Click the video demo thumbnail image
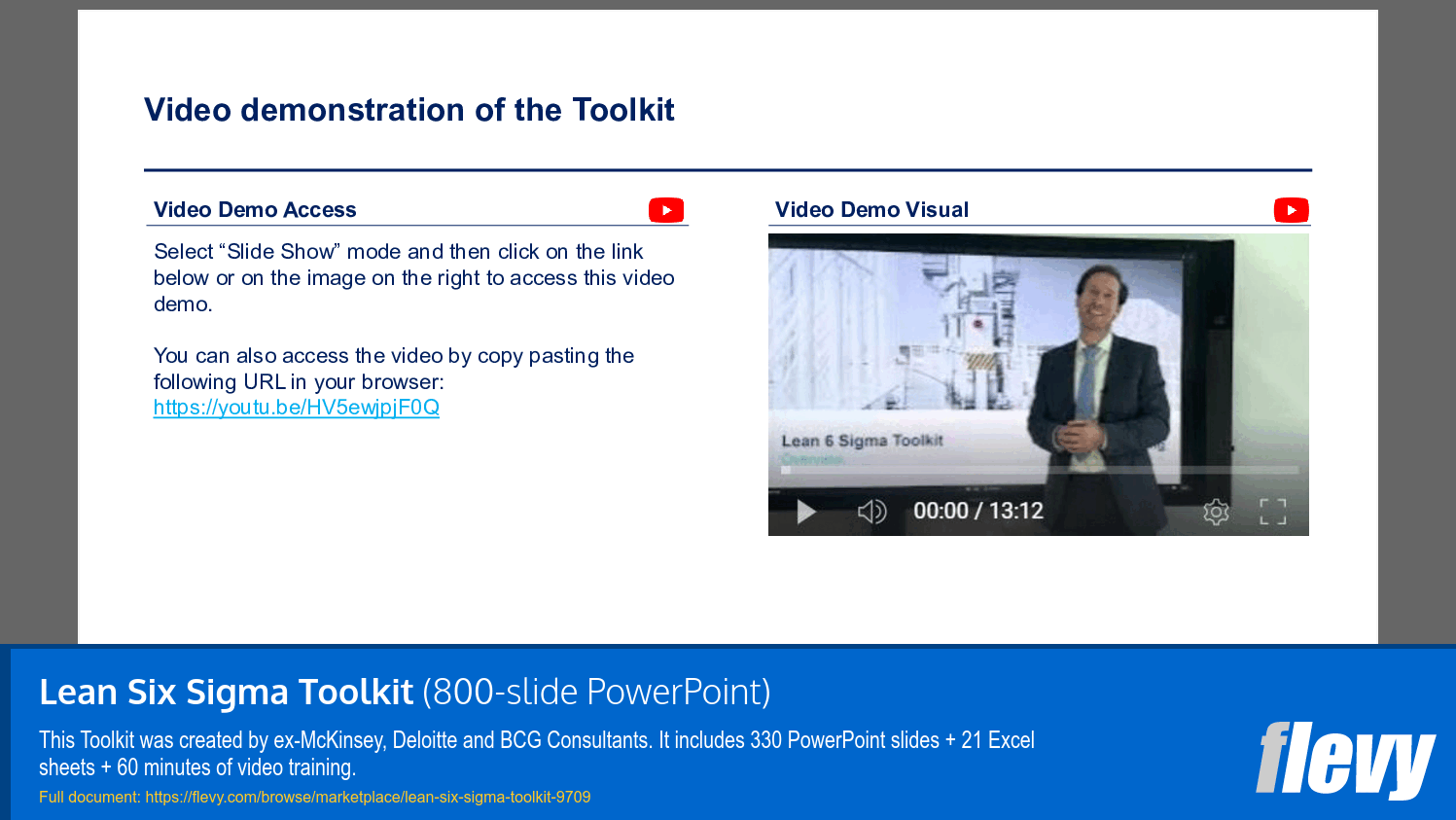The image size is (1456, 820). click(1039, 384)
